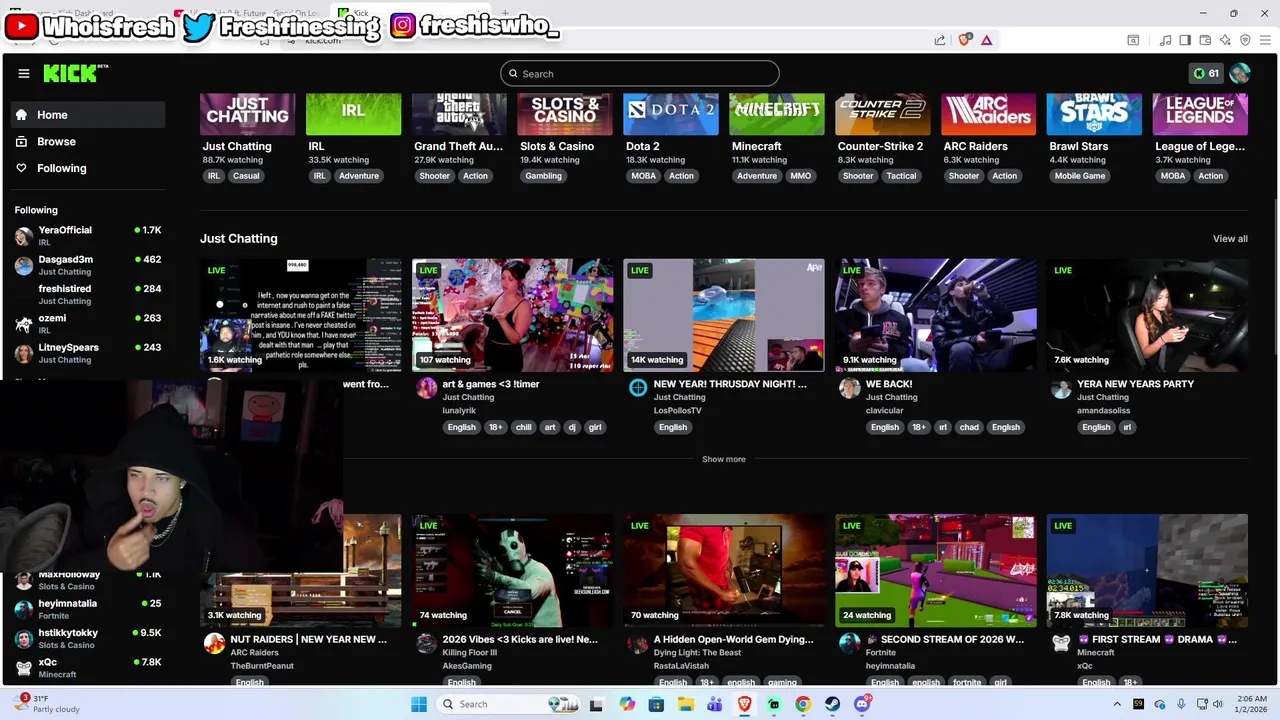Viewport: 1280px width, 720px height.
Task: Open the ARC Raiders category card
Action: pos(989,114)
